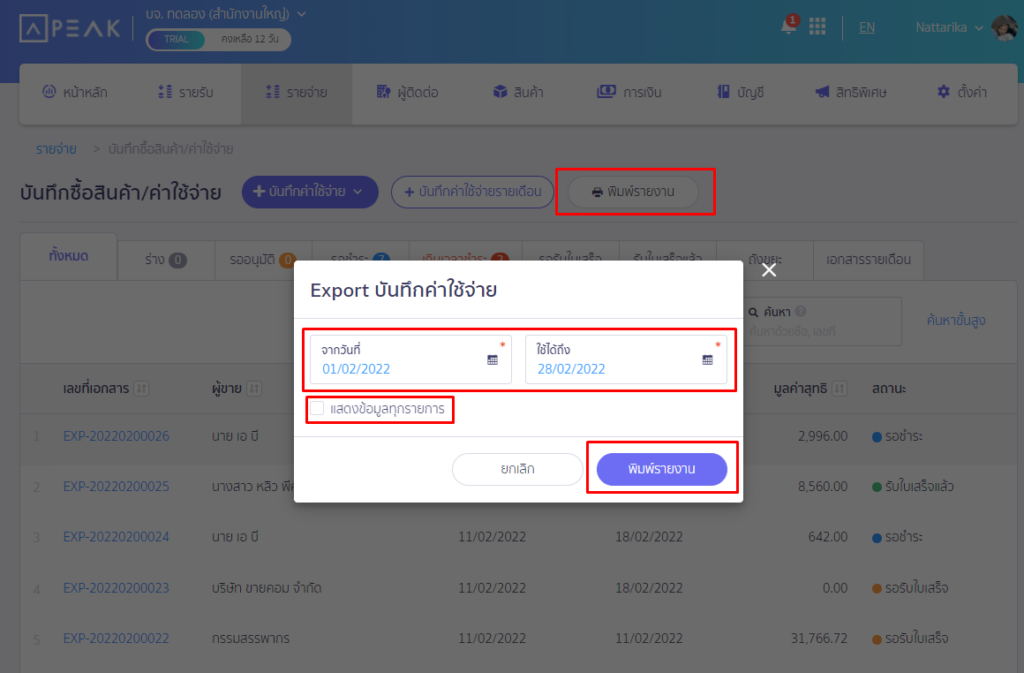Close the Export dialog with X
This screenshot has height=673, width=1024.
point(768,270)
